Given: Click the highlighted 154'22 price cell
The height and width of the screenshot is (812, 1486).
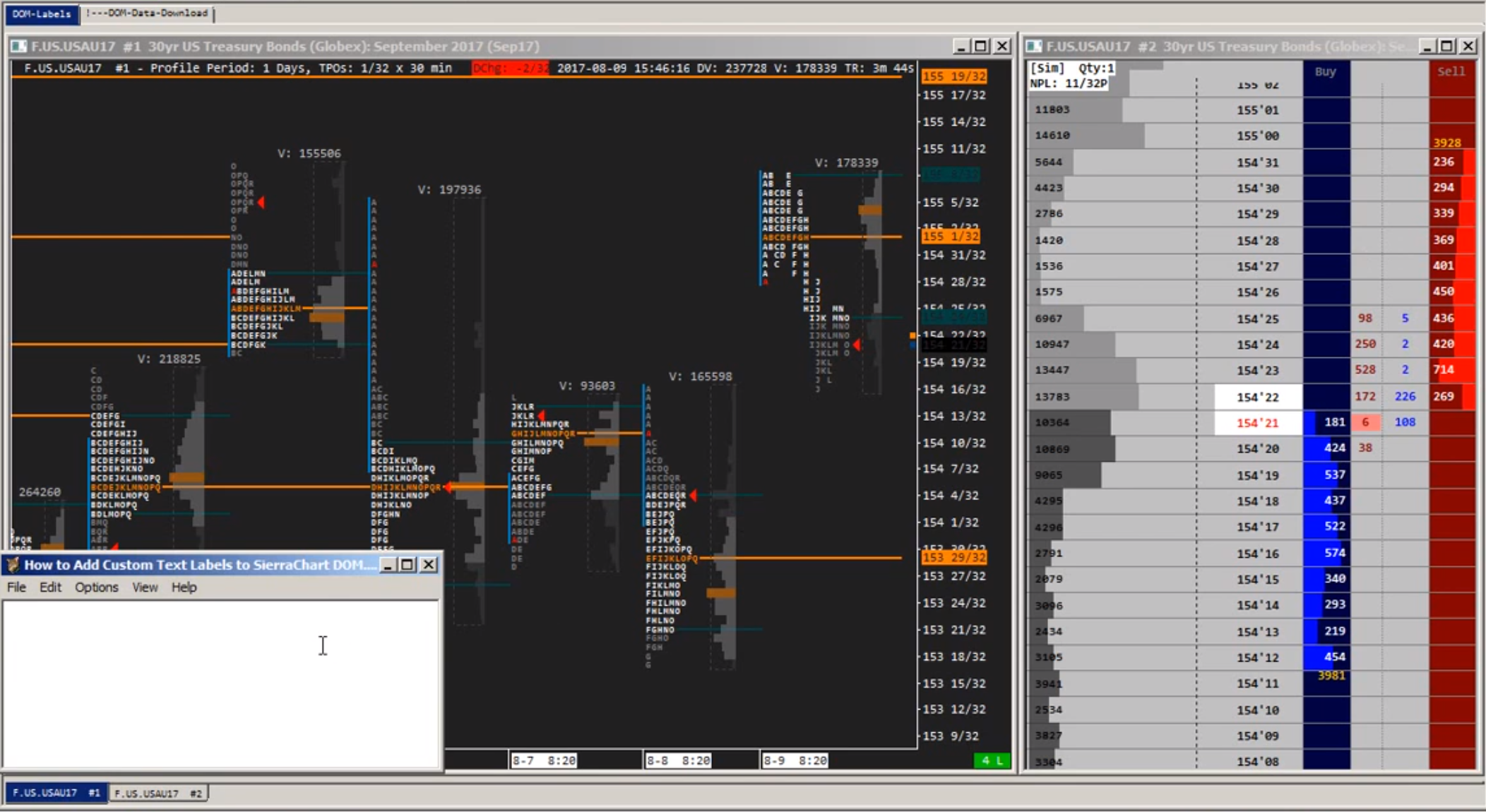Looking at the screenshot, I should (1258, 397).
